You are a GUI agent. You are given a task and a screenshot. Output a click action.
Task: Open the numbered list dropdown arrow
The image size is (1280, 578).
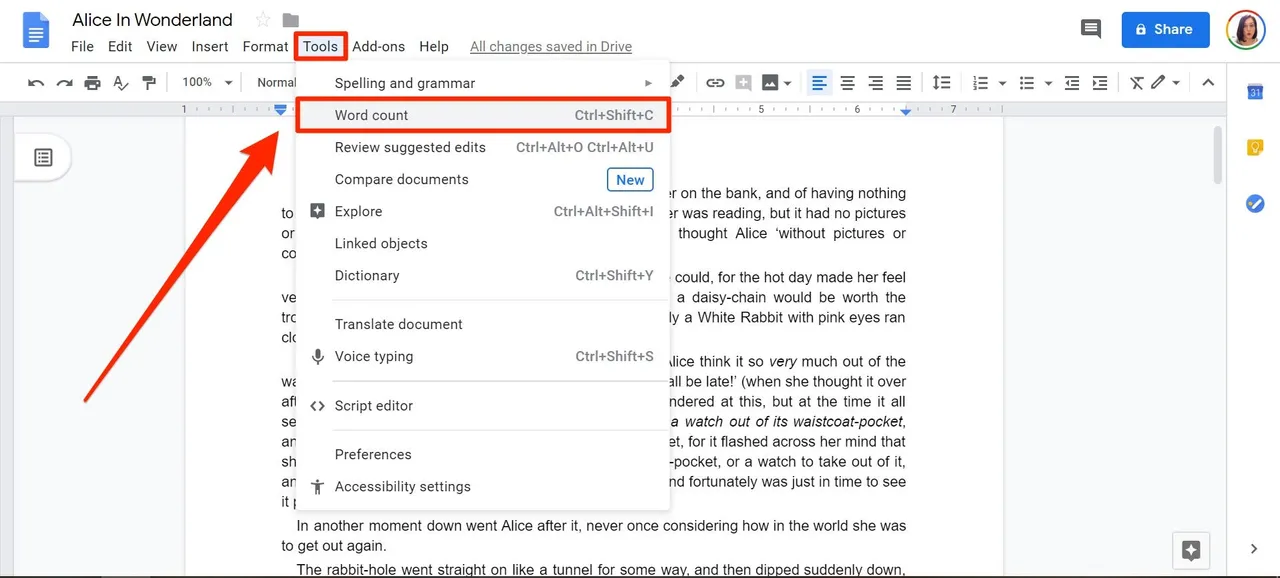click(x=1001, y=83)
